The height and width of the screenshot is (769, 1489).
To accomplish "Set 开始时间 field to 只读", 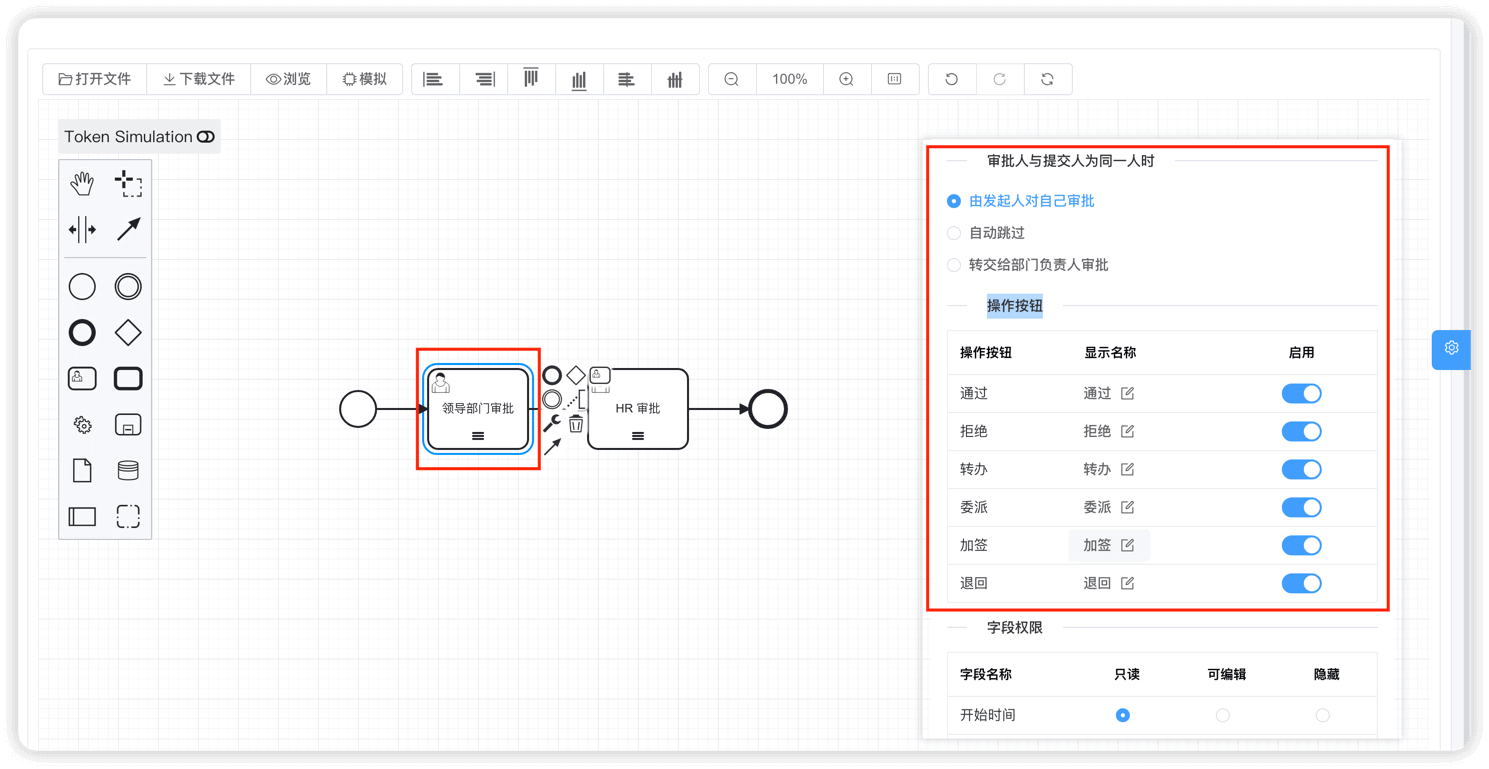I will click(x=1122, y=715).
